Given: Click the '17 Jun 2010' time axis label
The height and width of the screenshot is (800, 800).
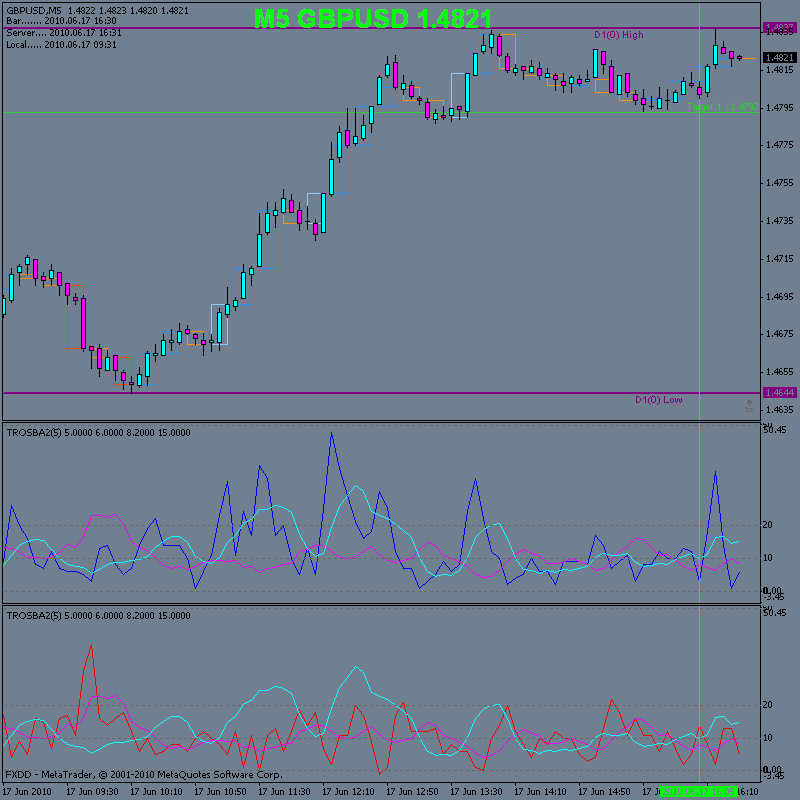Looking at the screenshot, I should point(28,791).
